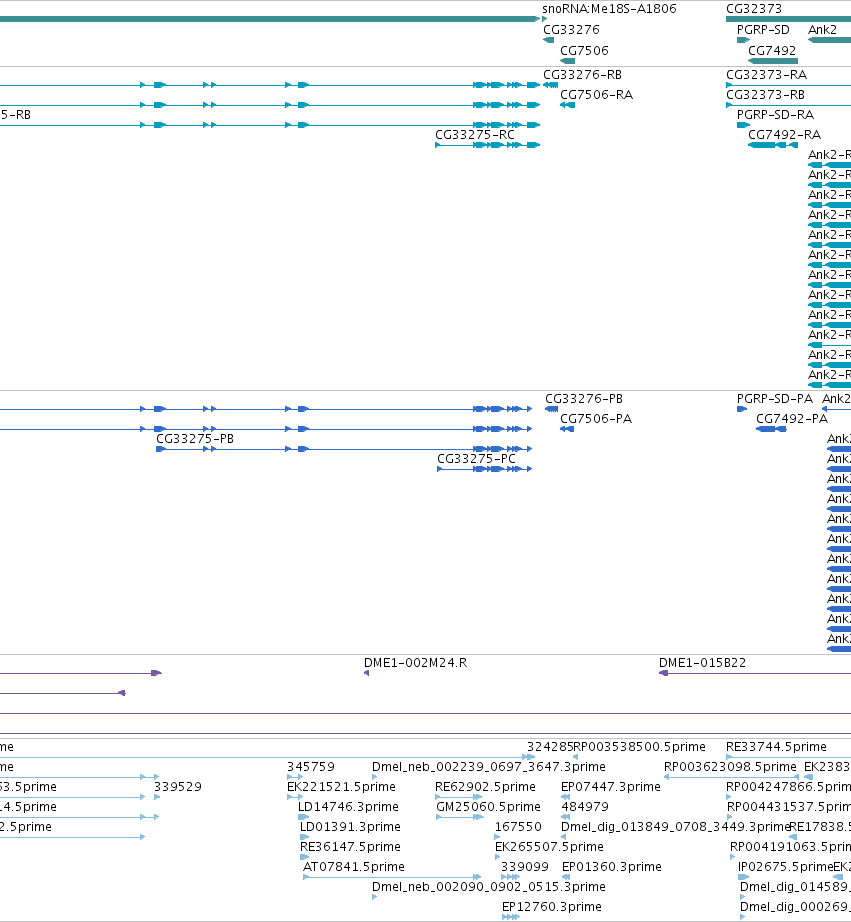The height and width of the screenshot is (922, 851).
Task: Select the PGRP-SD-PA protein label
Action: pyautogui.click(x=775, y=399)
